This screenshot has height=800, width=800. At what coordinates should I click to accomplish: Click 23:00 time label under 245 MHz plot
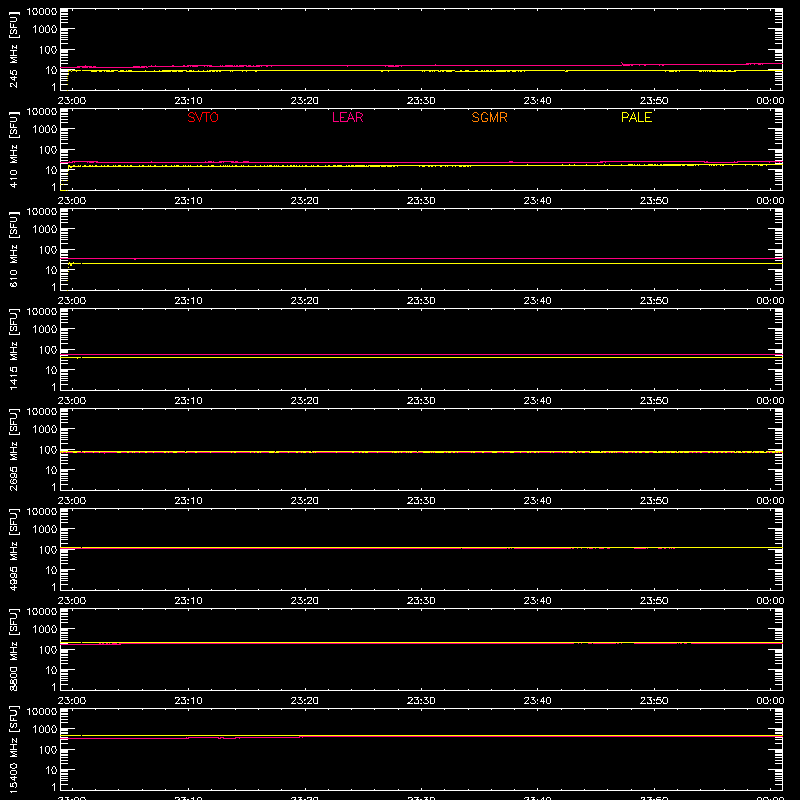71,101
